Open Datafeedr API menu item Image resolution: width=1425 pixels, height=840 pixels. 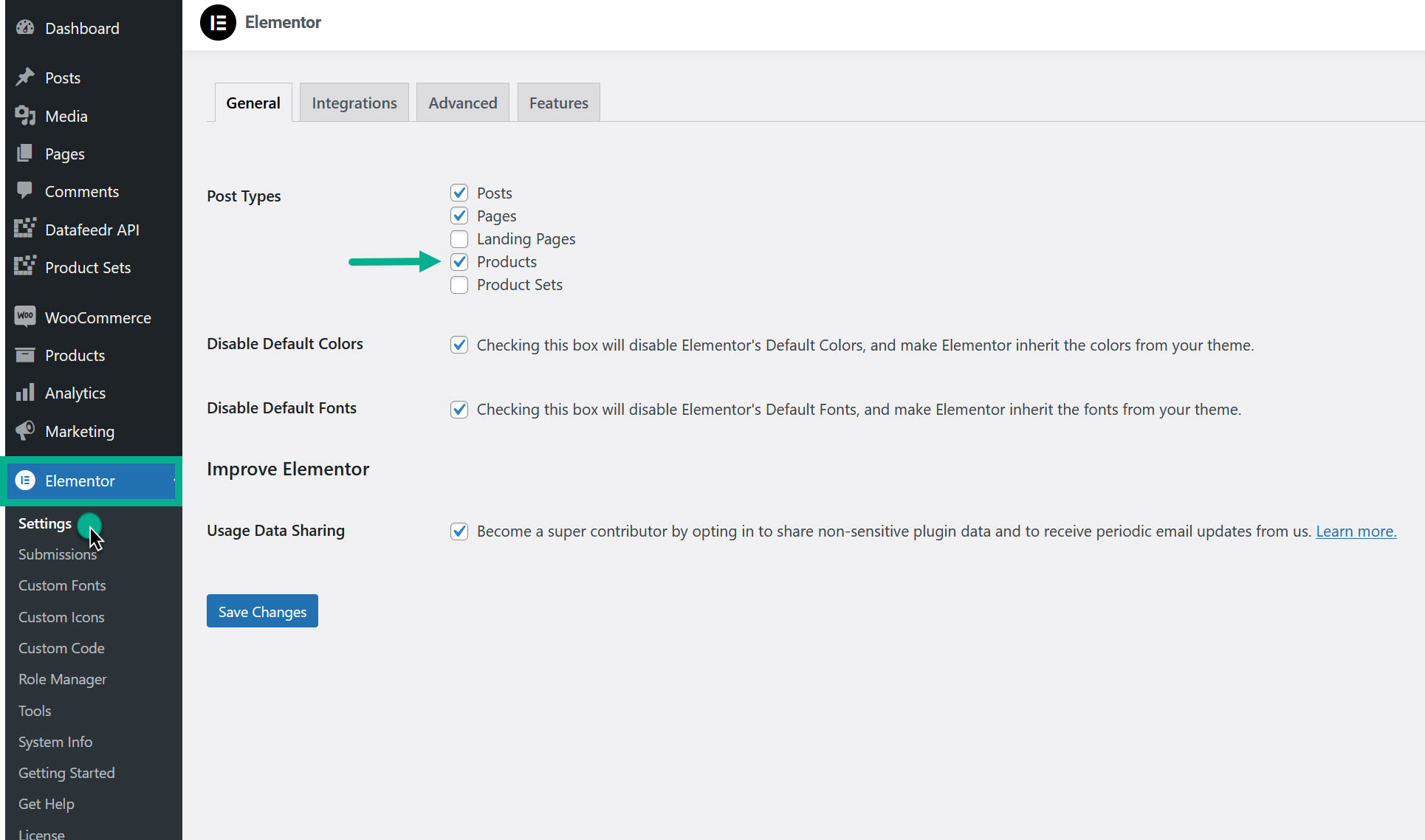(94, 230)
